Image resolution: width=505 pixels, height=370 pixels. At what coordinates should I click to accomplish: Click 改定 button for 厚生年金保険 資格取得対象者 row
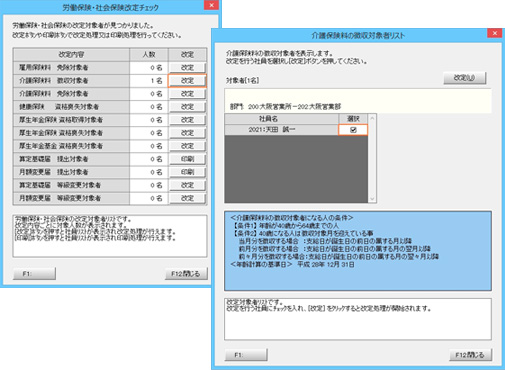pos(187,120)
